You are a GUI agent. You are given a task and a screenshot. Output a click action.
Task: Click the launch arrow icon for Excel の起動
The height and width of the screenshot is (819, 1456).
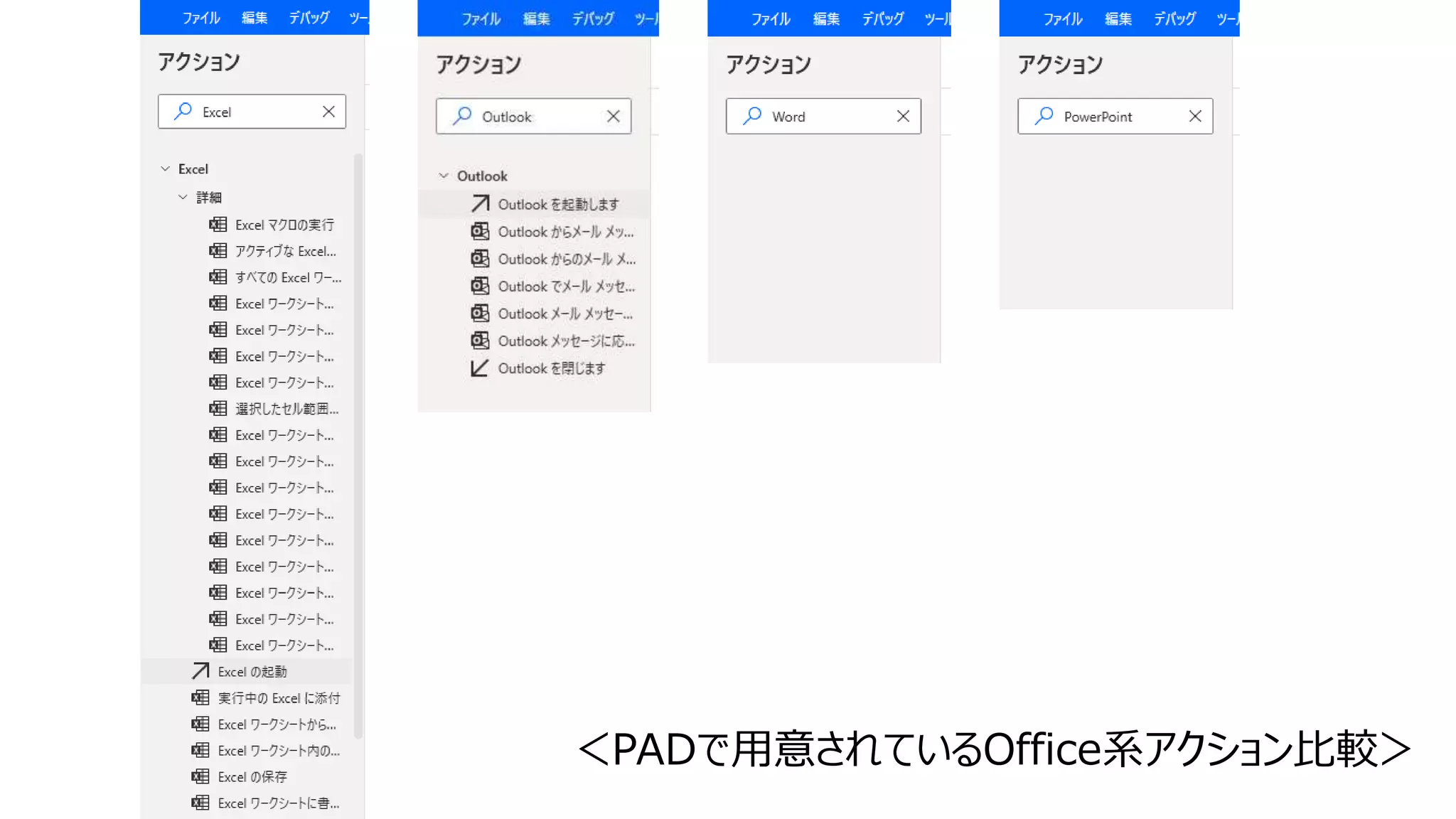click(x=200, y=671)
